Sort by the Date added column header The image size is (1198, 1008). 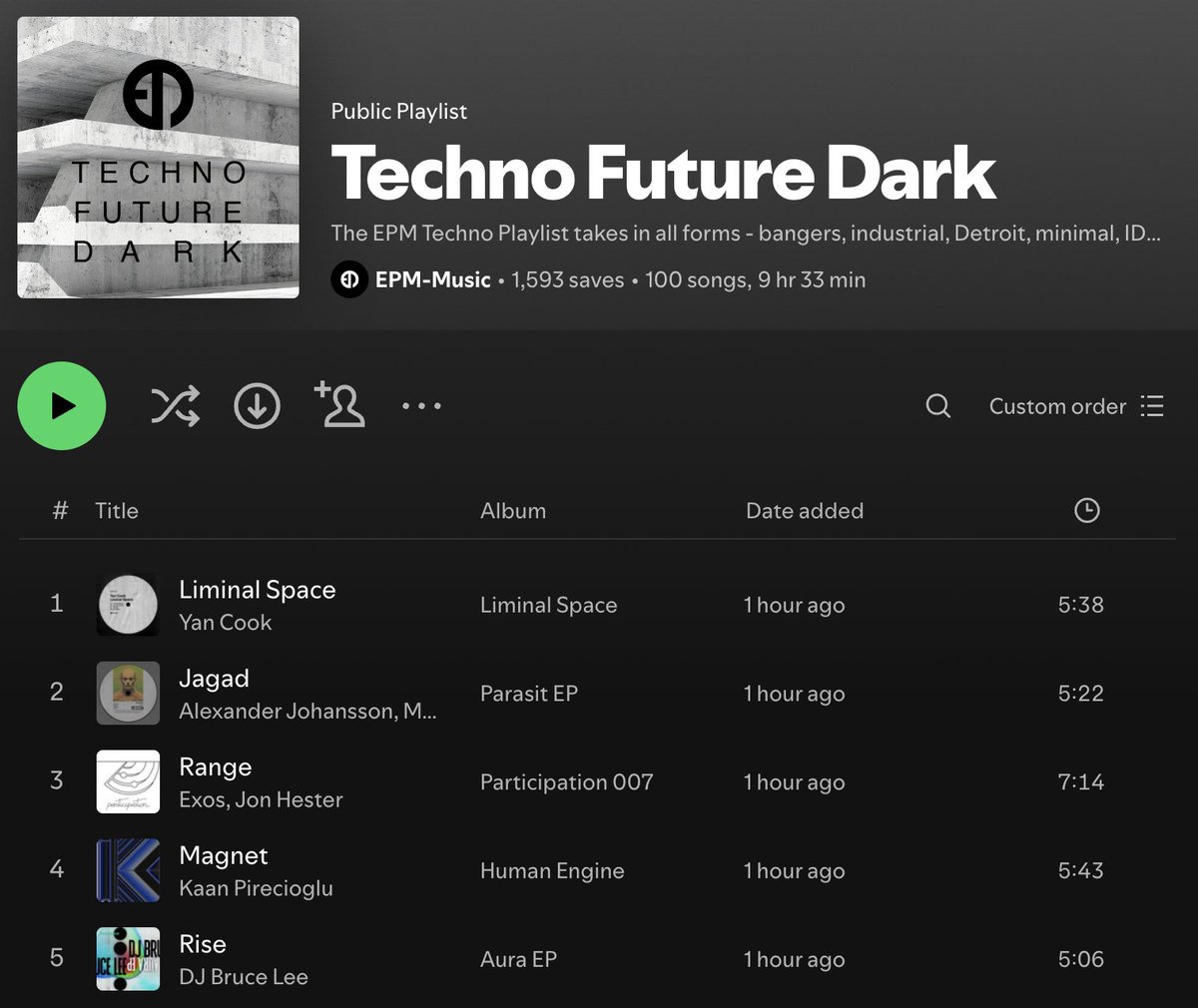pos(805,511)
